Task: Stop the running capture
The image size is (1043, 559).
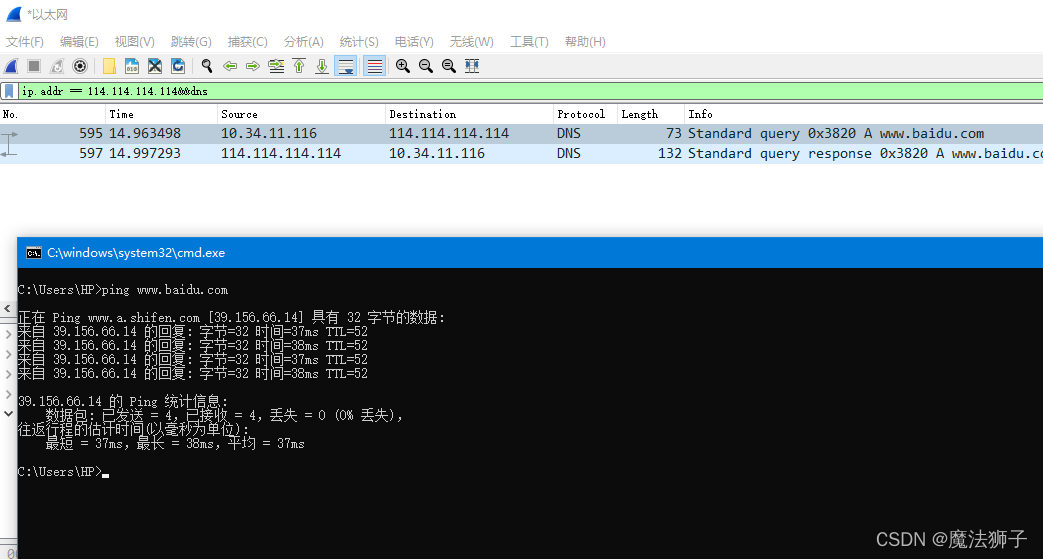Action: tap(34, 66)
